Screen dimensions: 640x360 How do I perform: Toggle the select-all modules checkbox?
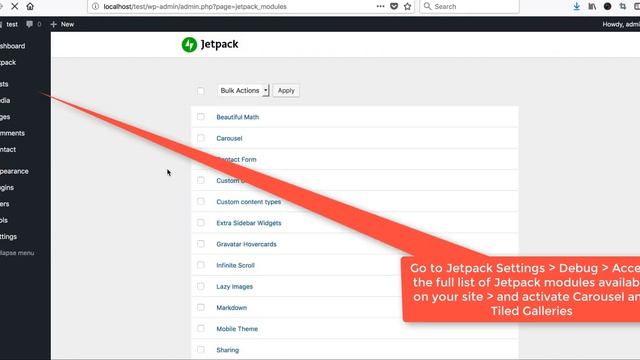(x=200, y=91)
